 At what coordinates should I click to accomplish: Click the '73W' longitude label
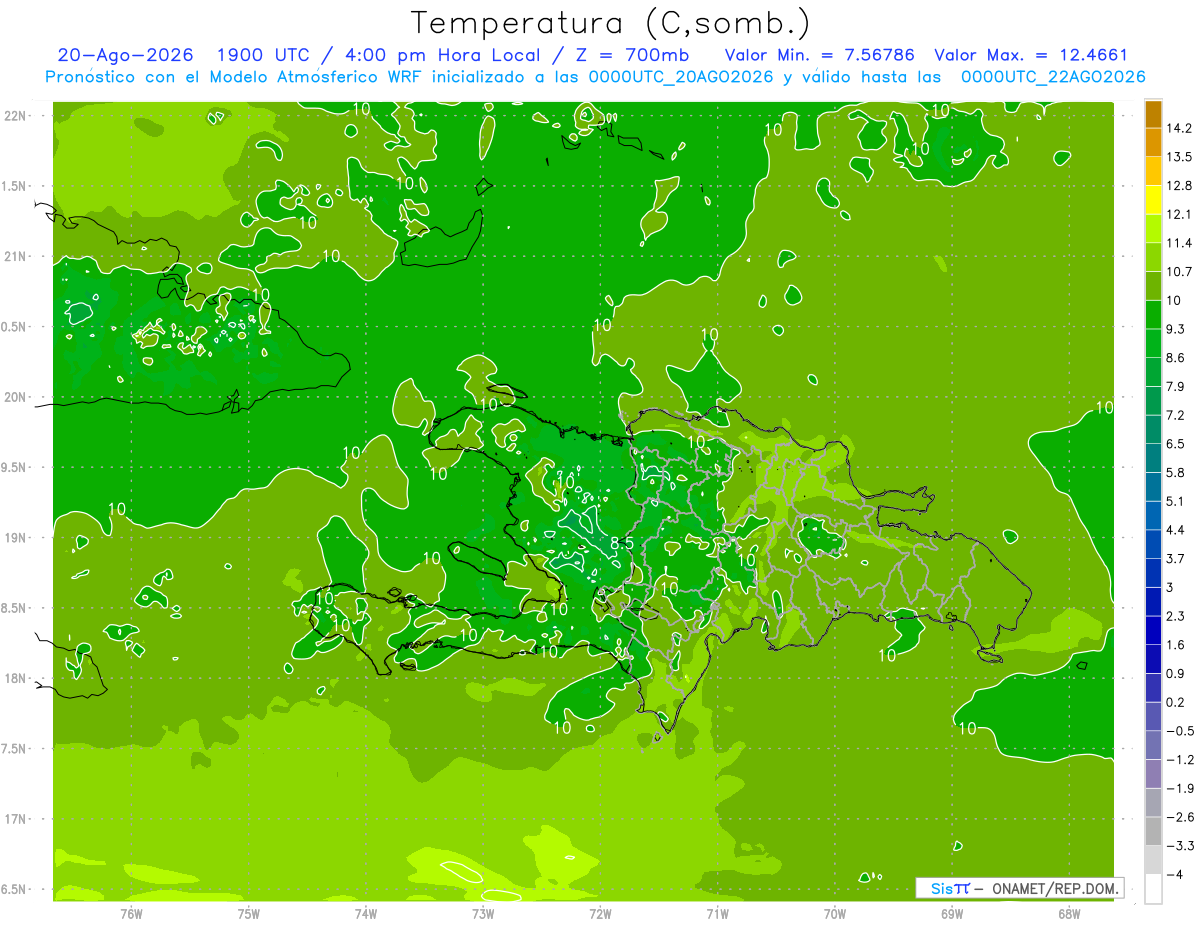[x=483, y=913]
